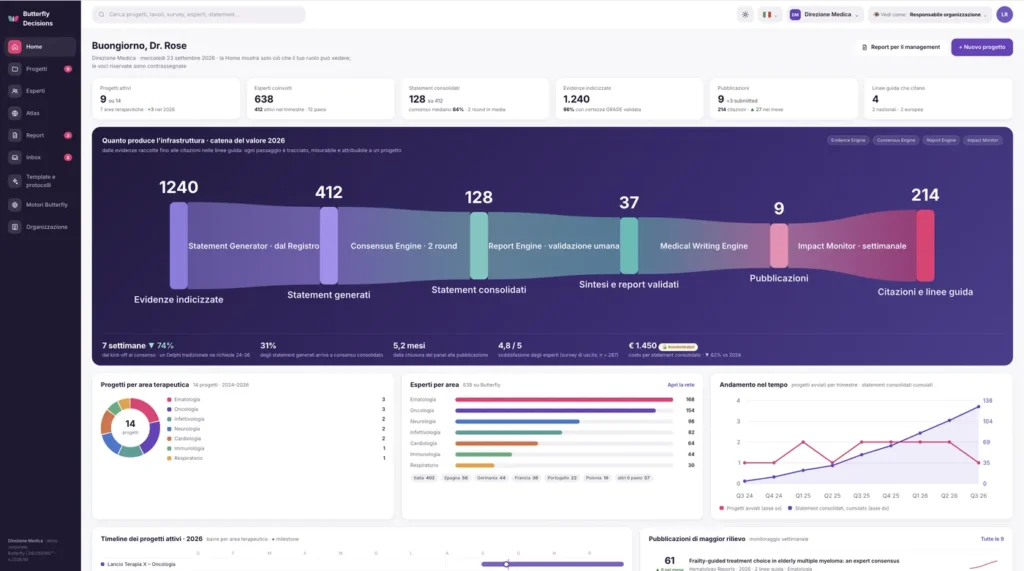Open Progetti attivi stat card
Image resolution: width=1024 pixels, height=571 pixels.
(166, 99)
